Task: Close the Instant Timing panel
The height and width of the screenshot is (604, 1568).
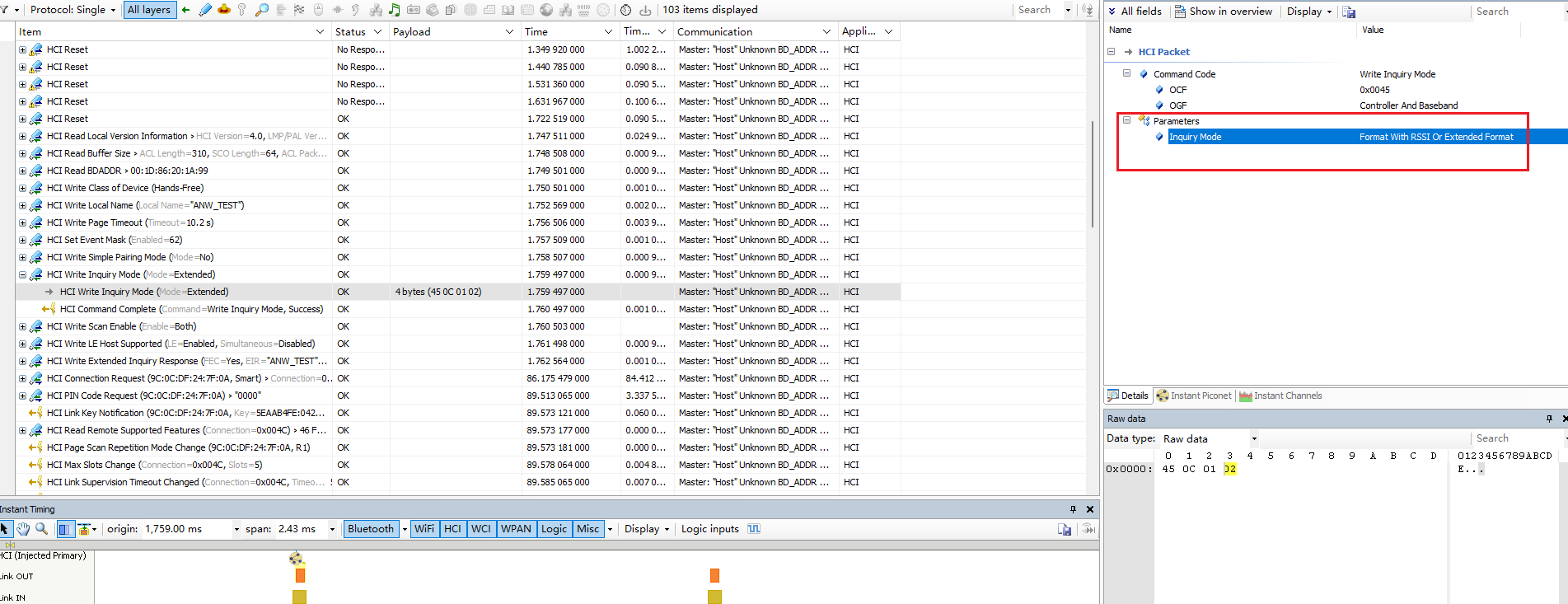Action: [1090, 509]
